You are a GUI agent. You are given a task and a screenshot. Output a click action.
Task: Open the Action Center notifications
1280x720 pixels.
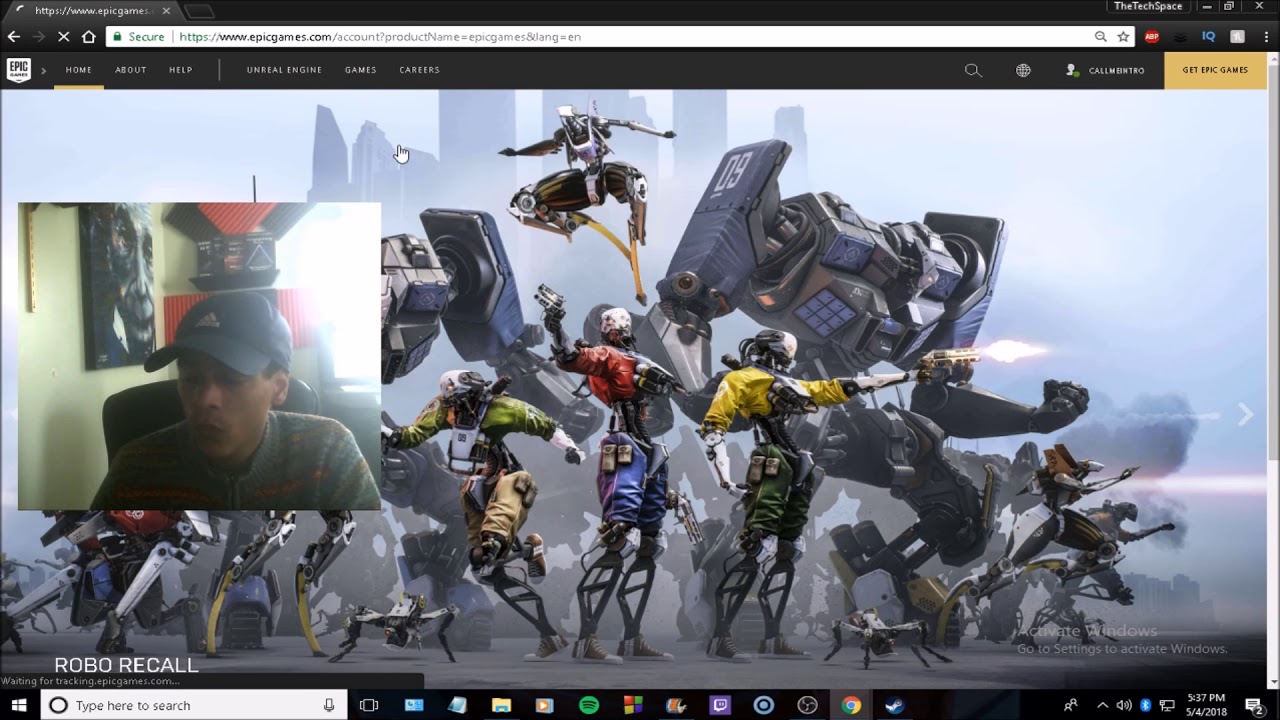(x=1254, y=705)
